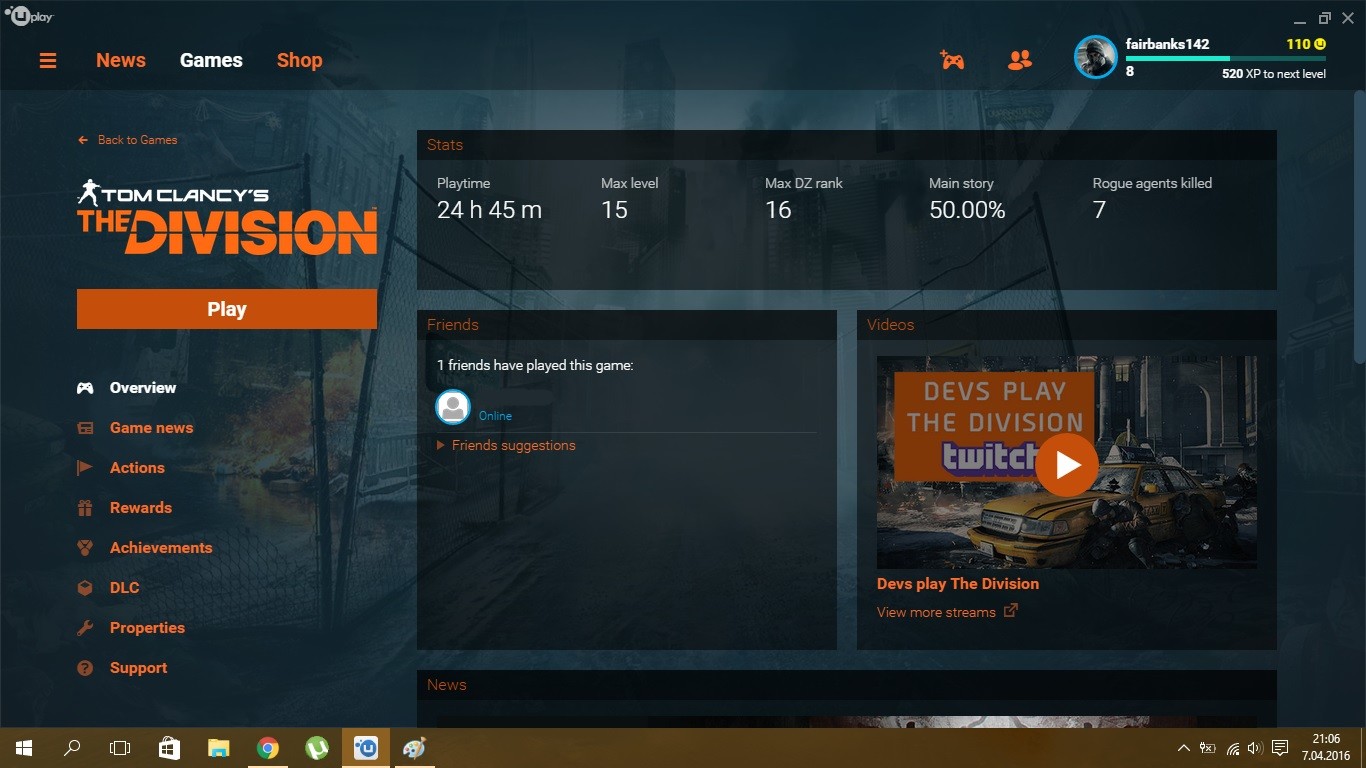The height and width of the screenshot is (768, 1366).
Task: Open File Explorer from taskbar
Action: coord(218,748)
